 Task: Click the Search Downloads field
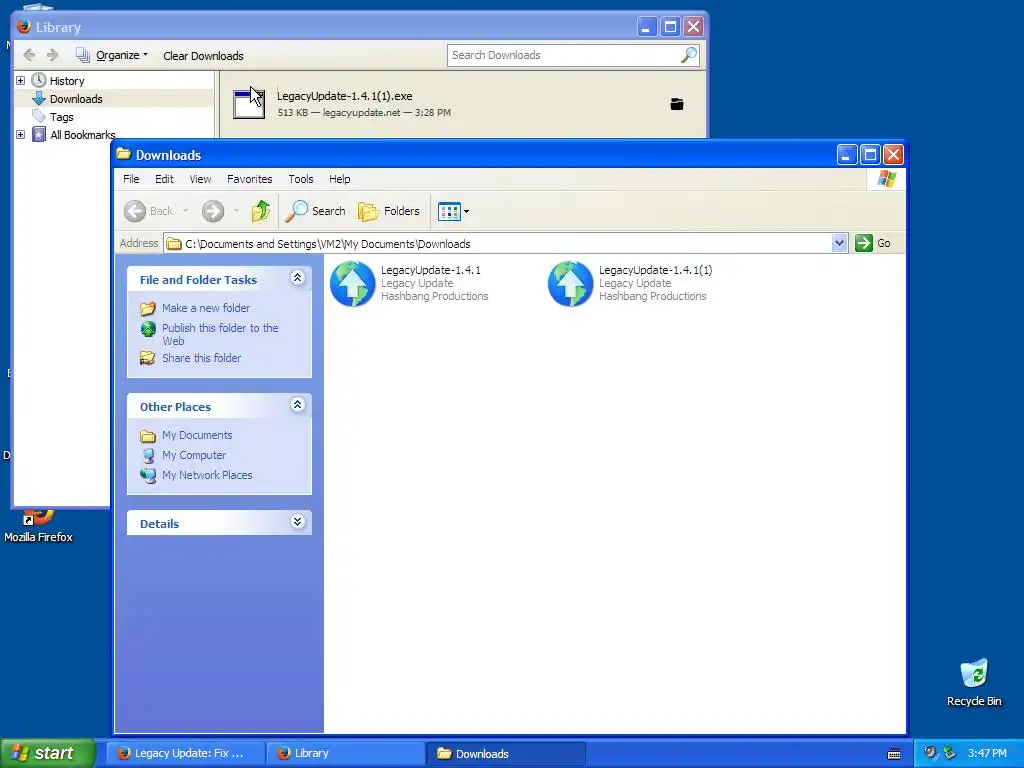[565, 56]
